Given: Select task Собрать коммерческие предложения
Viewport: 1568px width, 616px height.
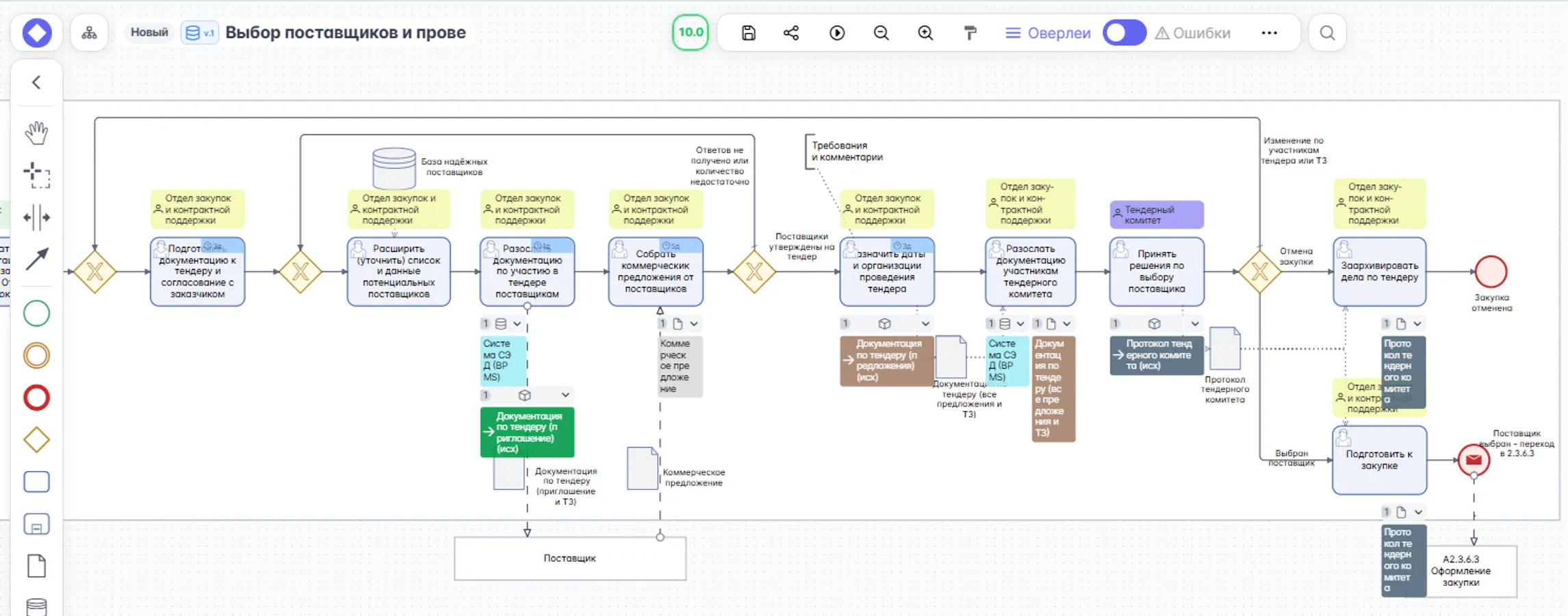Looking at the screenshot, I should tap(656, 272).
